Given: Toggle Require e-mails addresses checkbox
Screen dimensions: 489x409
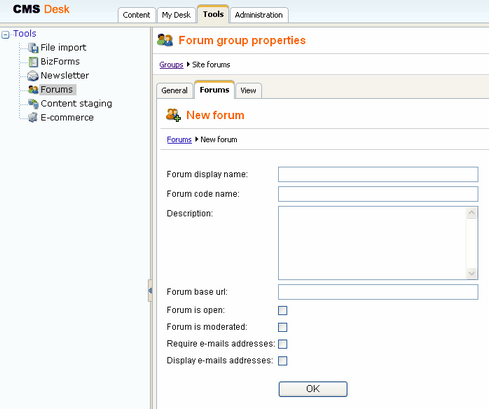Looking at the screenshot, I should [x=283, y=344].
